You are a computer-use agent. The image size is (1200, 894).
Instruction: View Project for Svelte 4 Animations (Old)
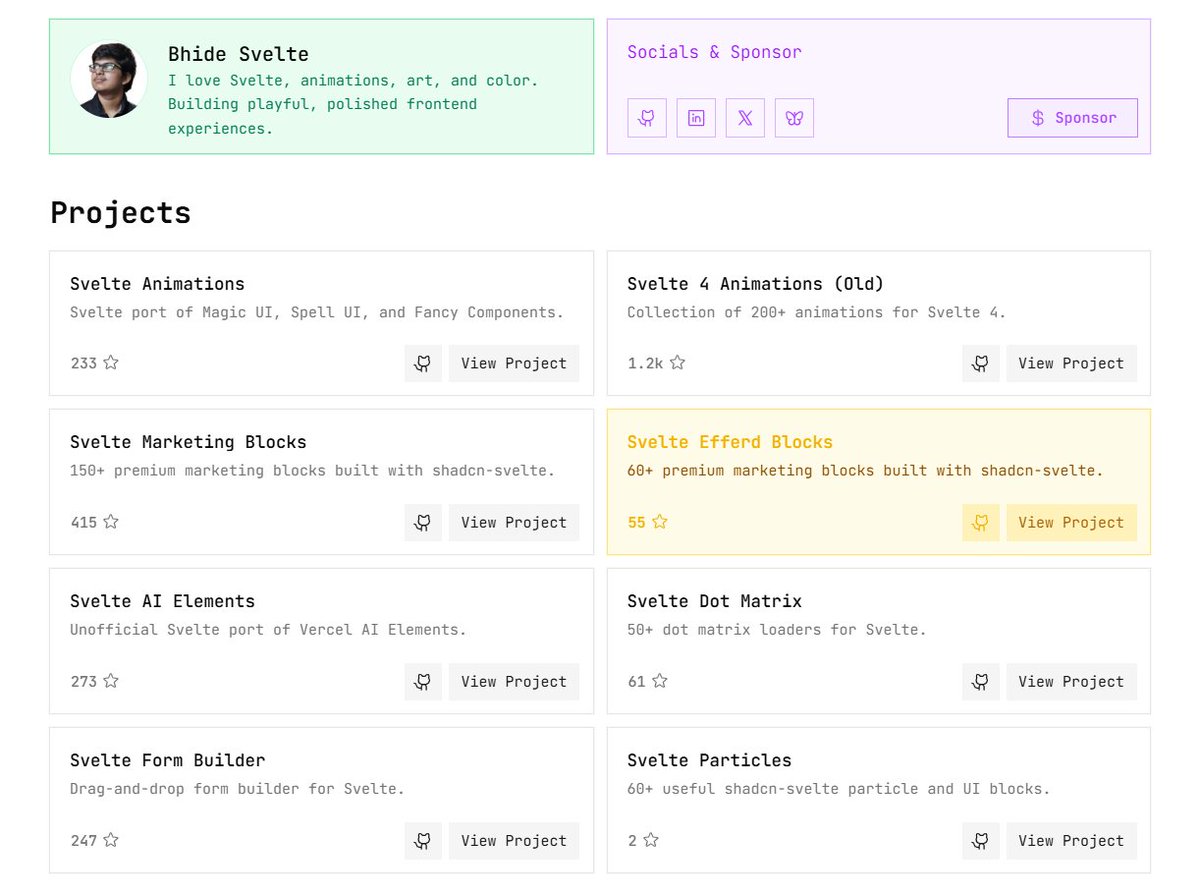click(x=1071, y=364)
